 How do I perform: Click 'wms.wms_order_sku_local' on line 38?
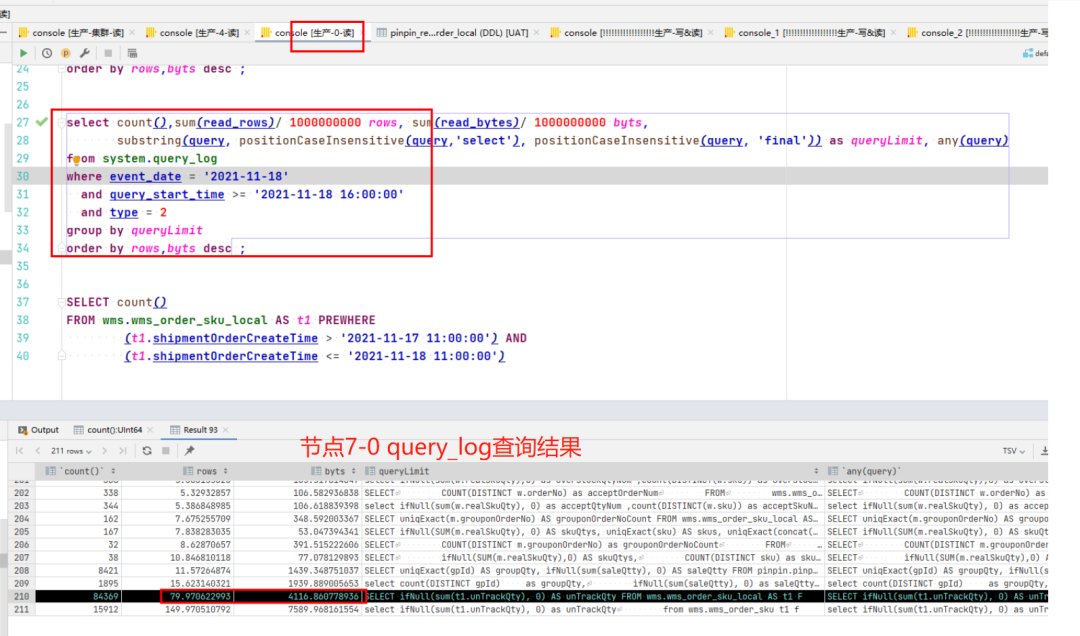coord(185,320)
